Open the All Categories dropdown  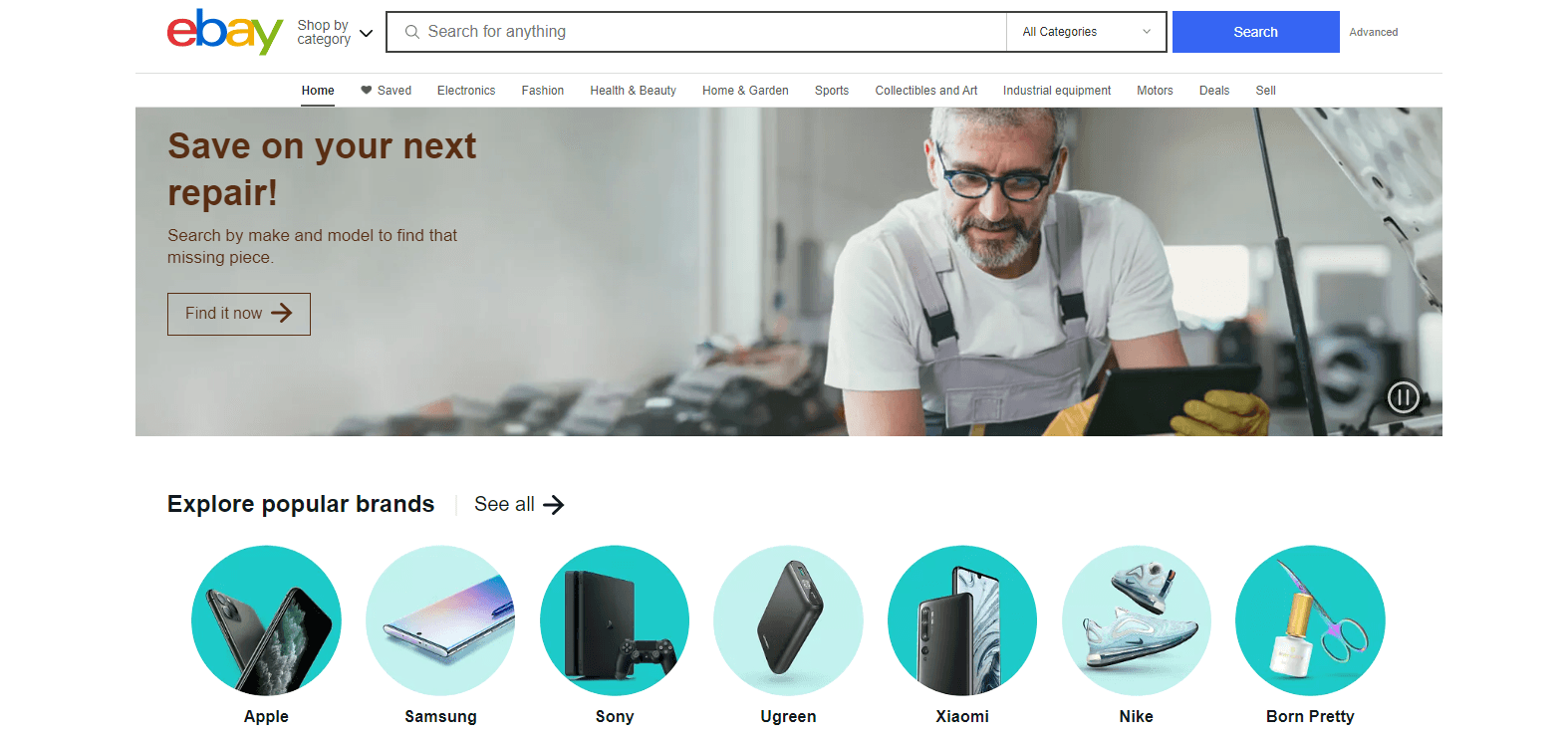point(1087,32)
